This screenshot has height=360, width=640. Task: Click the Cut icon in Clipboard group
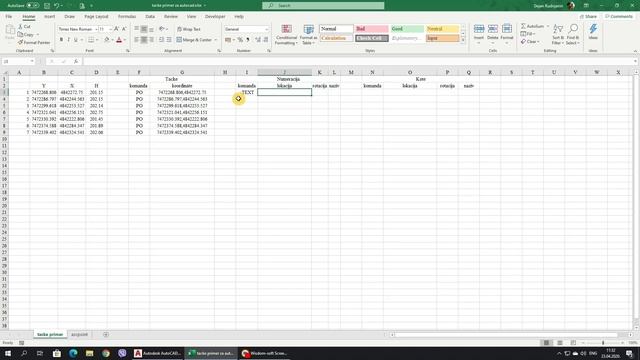(24, 27)
